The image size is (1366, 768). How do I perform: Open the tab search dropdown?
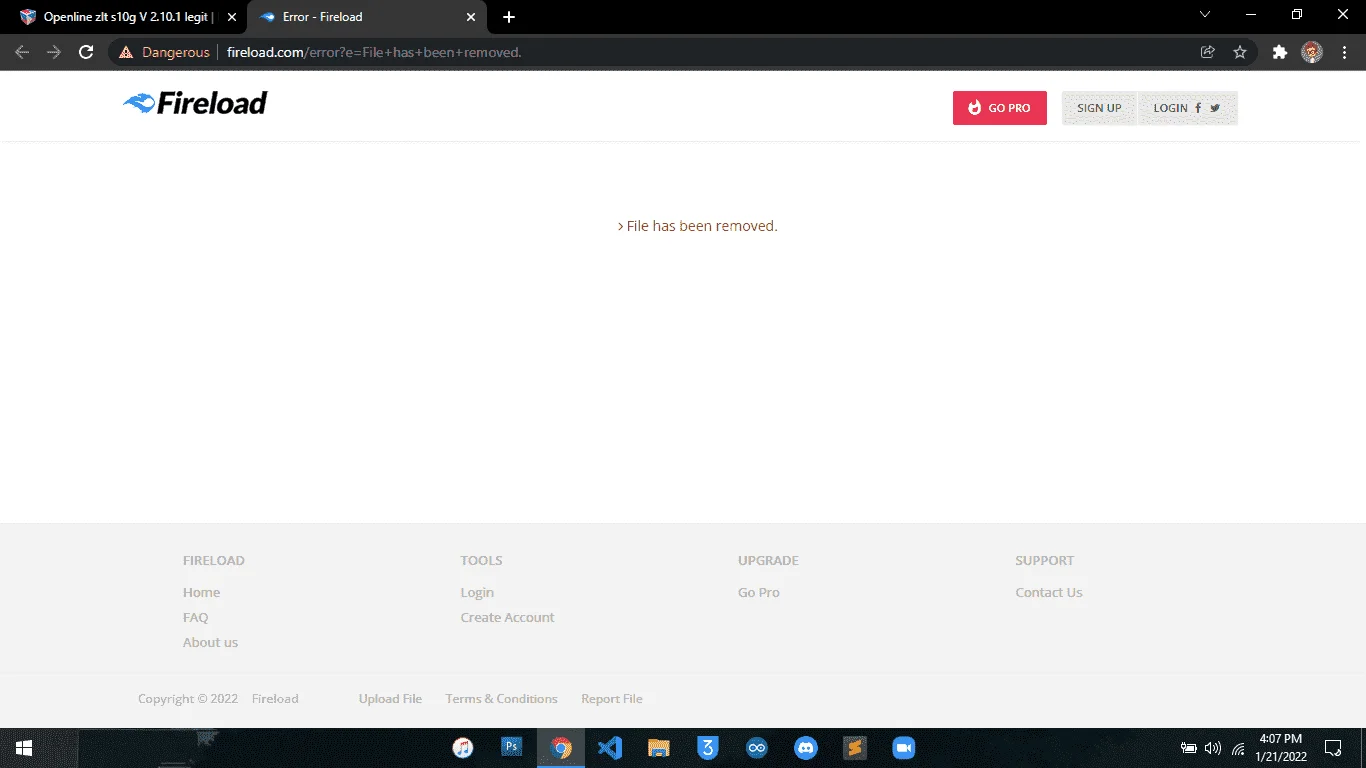click(x=1205, y=14)
